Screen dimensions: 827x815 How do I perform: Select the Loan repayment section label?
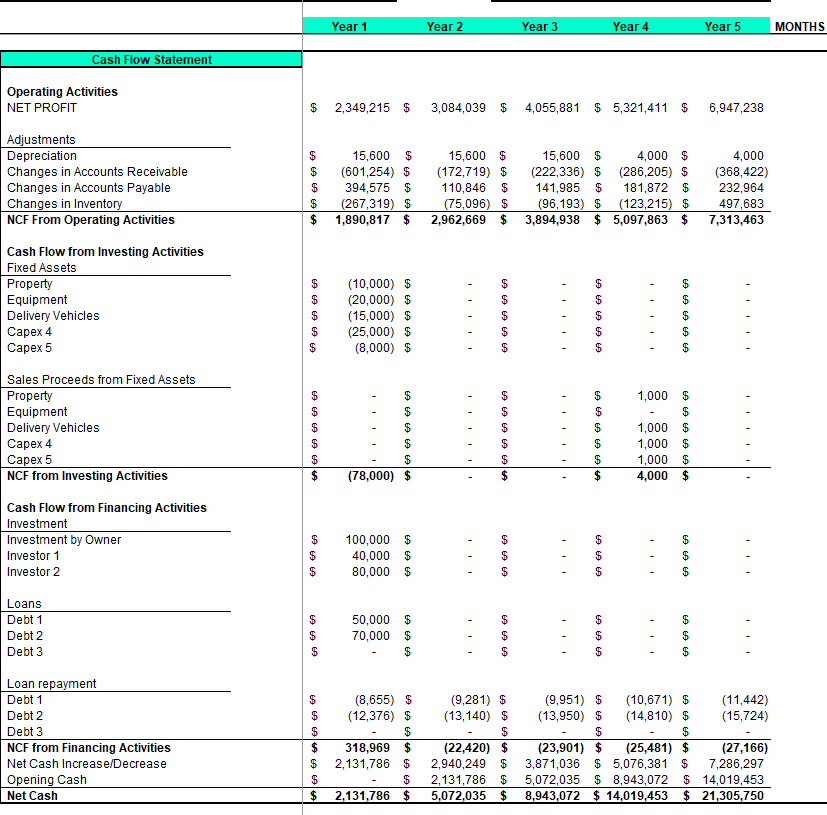tap(48, 683)
